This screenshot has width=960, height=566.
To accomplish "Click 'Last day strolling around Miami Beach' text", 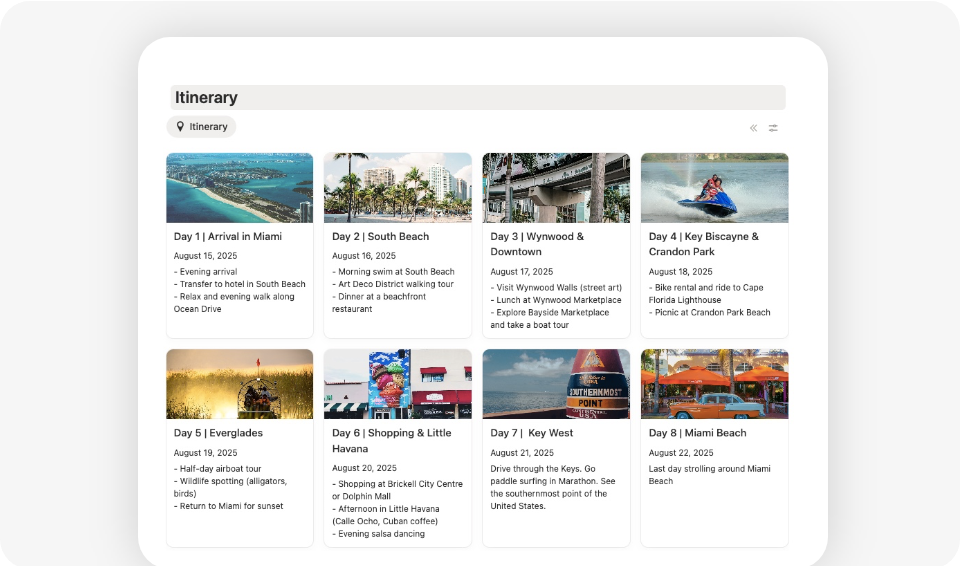I will click(x=710, y=475).
